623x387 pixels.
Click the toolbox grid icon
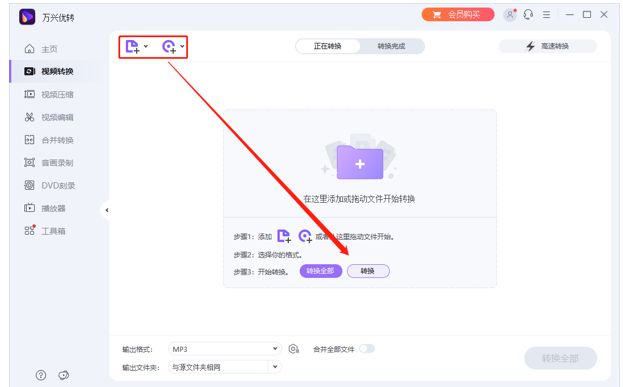tap(30, 230)
